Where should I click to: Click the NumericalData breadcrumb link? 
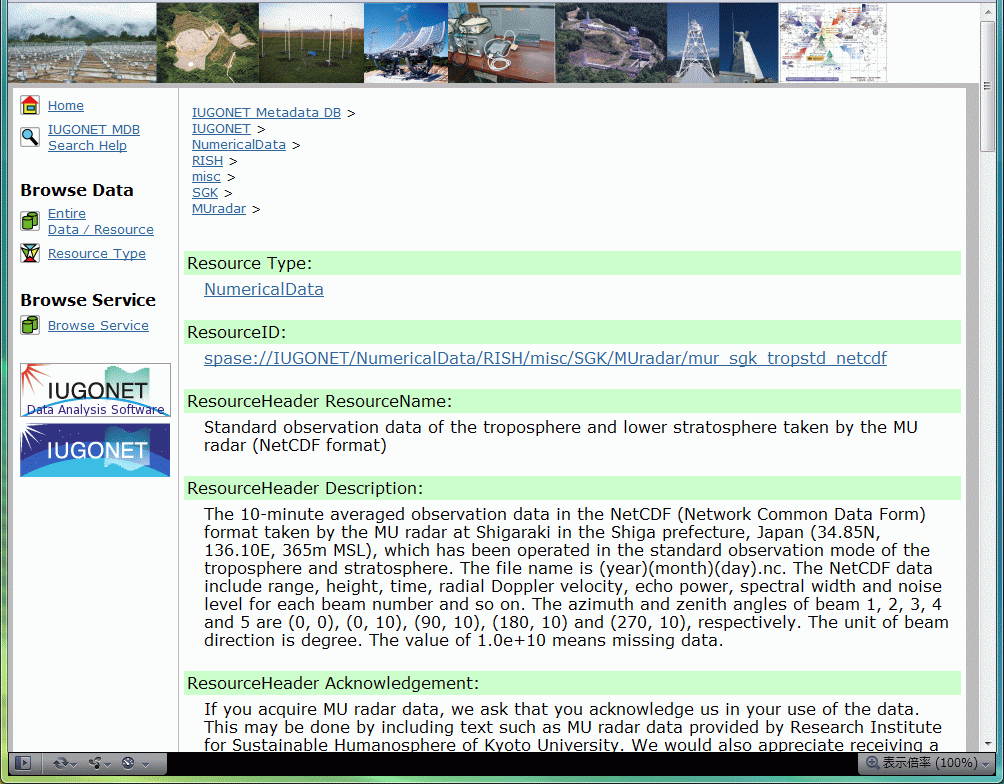239,145
